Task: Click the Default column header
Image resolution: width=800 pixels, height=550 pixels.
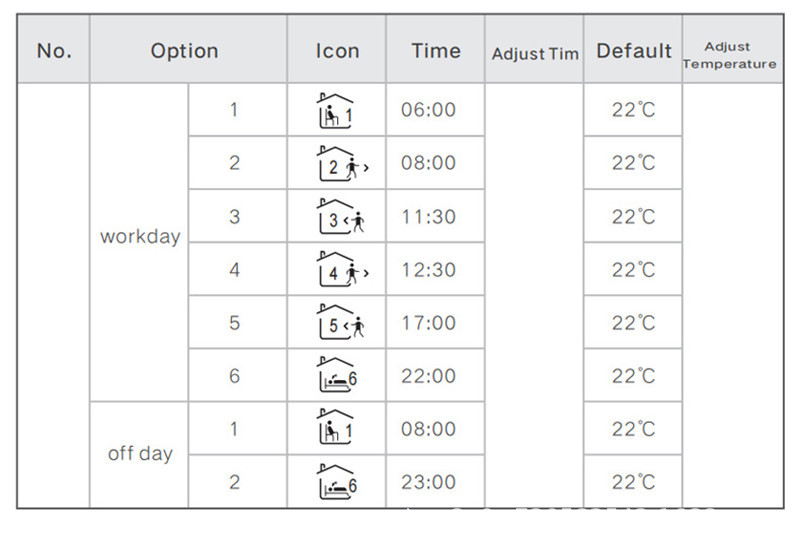Action: [x=634, y=51]
